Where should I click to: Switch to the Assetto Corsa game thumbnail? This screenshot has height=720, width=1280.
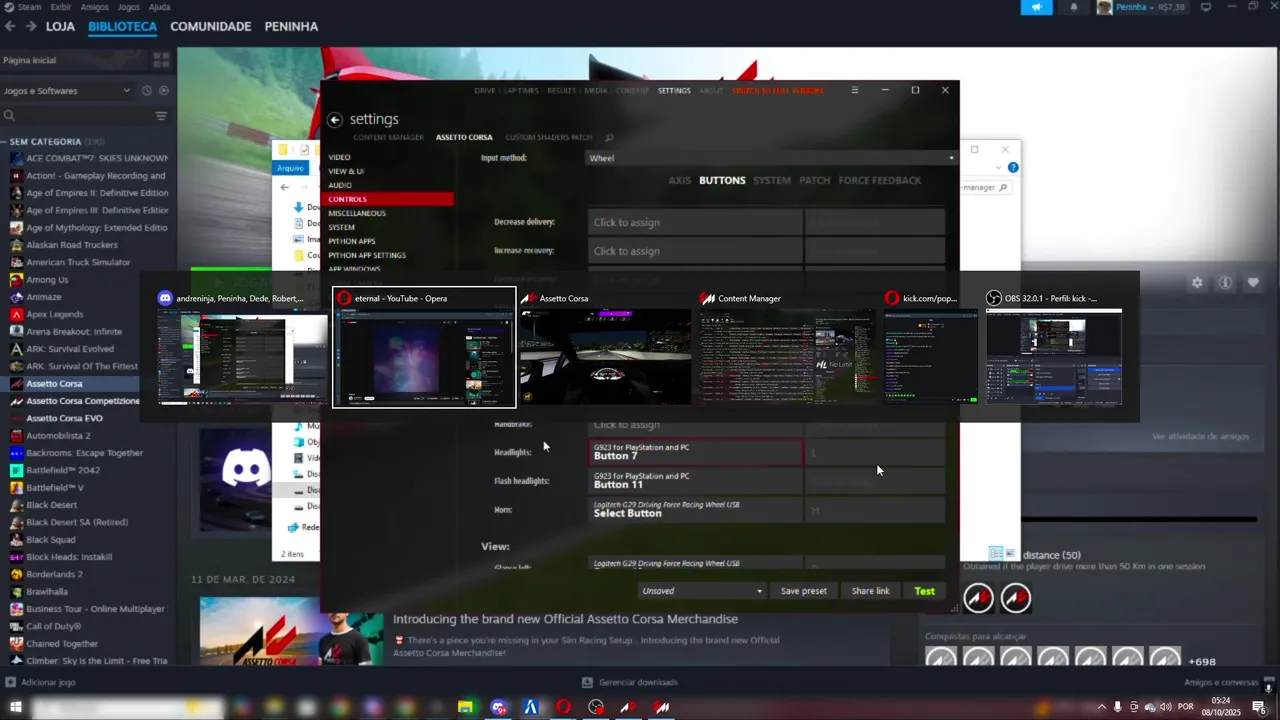[606, 348]
